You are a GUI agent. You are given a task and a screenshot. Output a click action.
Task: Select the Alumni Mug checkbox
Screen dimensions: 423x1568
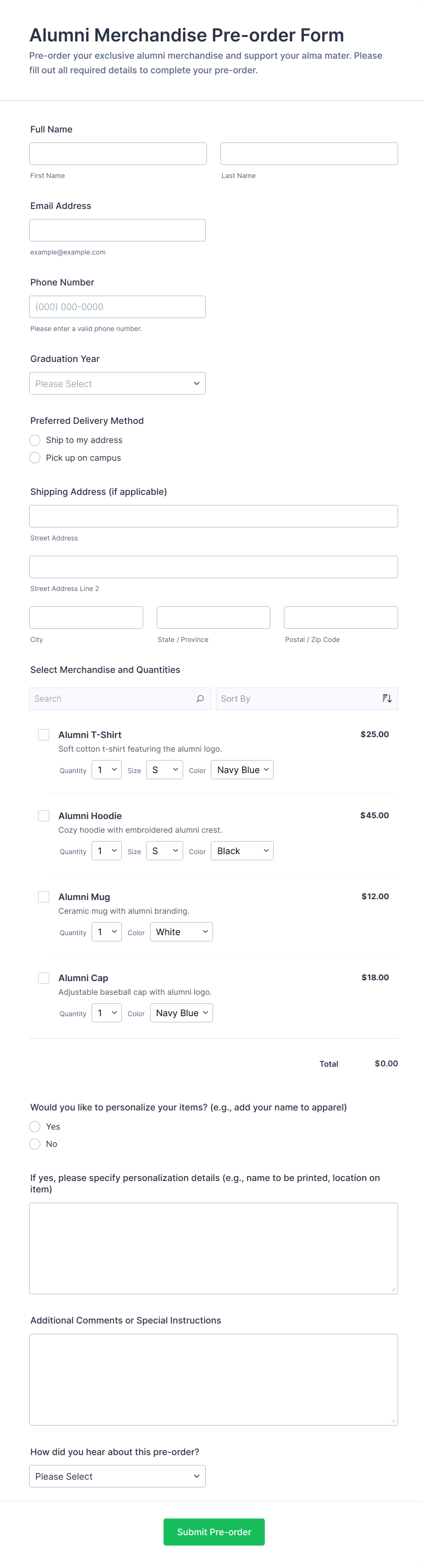[x=44, y=896]
